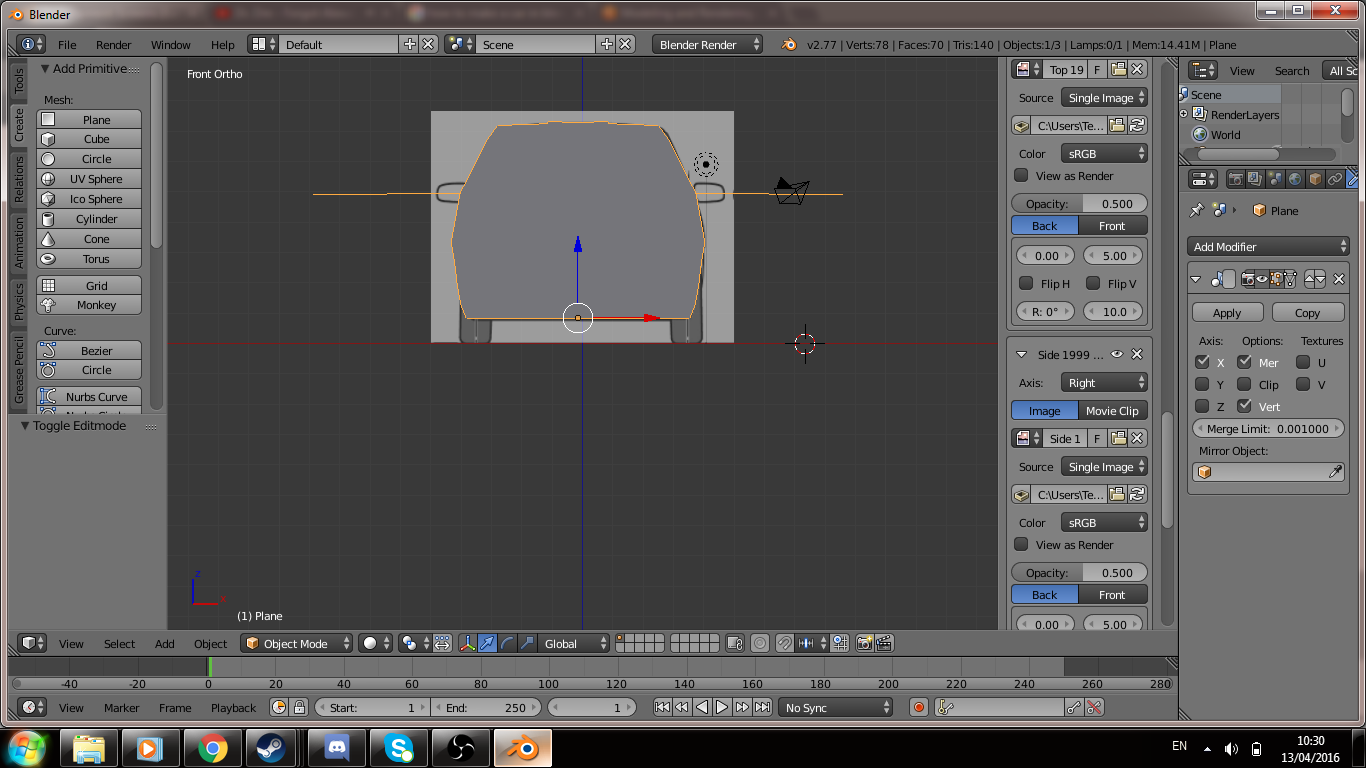Image resolution: width=1366 pixels, height=768 pixels.
Task: Click the OpenGL render image camera icon
Action: click(864, 644)
